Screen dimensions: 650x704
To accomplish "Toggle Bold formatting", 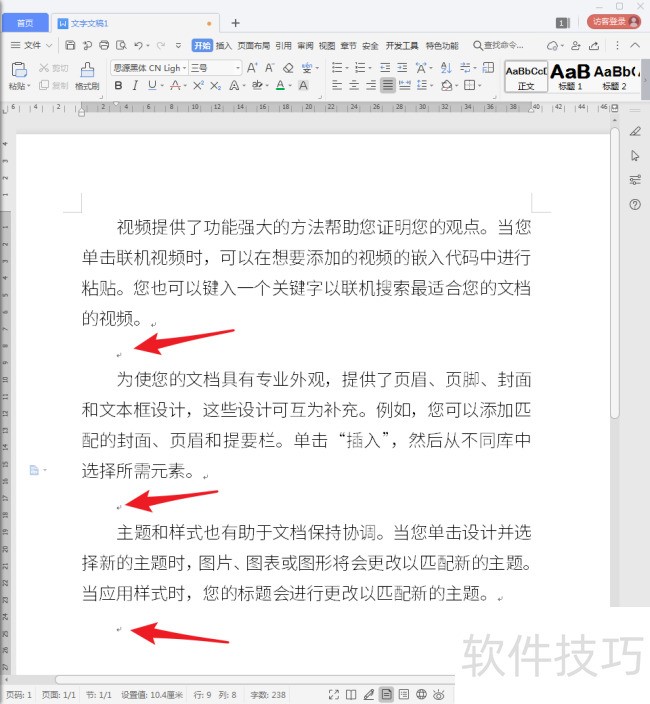I will pyautogui.click(x=118, y=85).
